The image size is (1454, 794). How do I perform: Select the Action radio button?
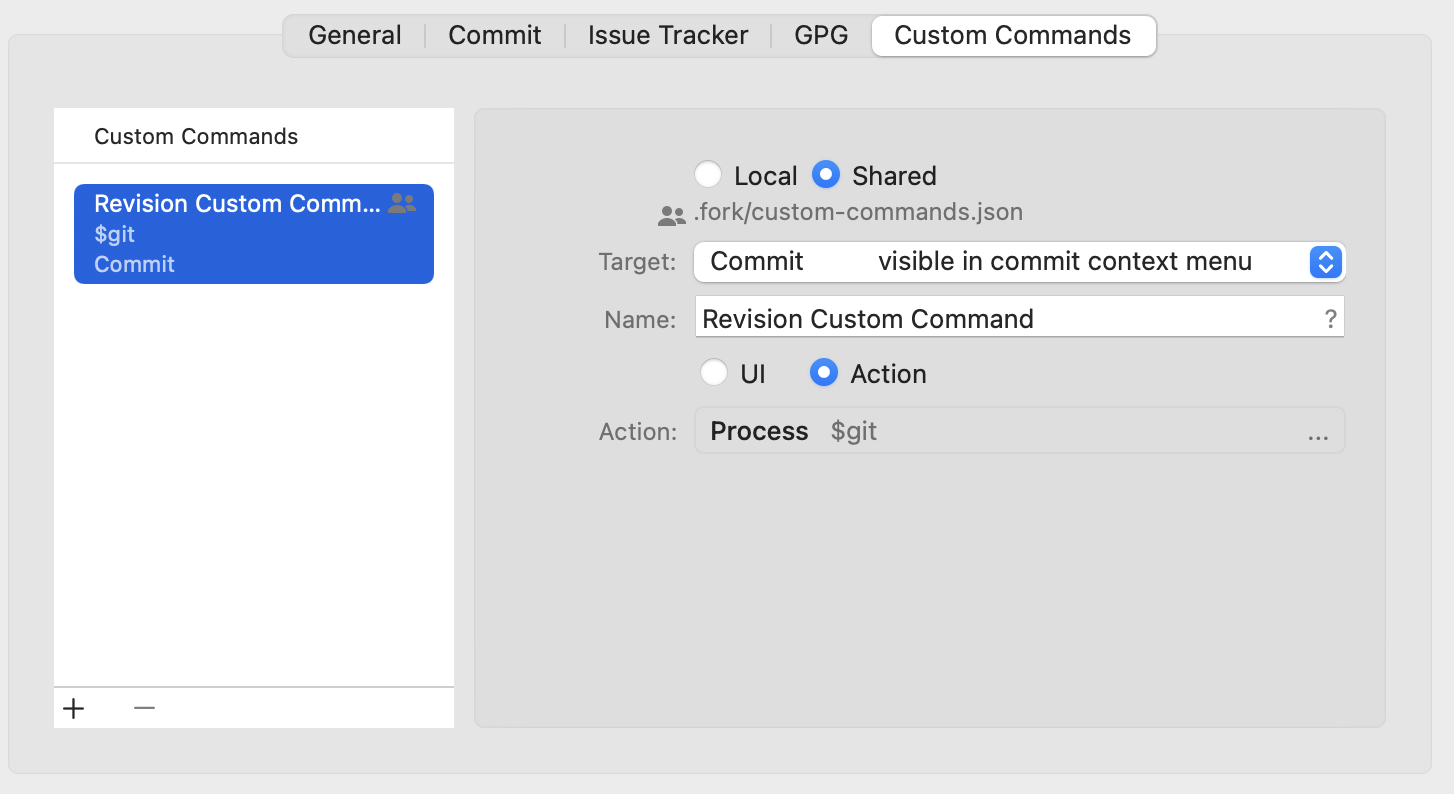point(823,372)
